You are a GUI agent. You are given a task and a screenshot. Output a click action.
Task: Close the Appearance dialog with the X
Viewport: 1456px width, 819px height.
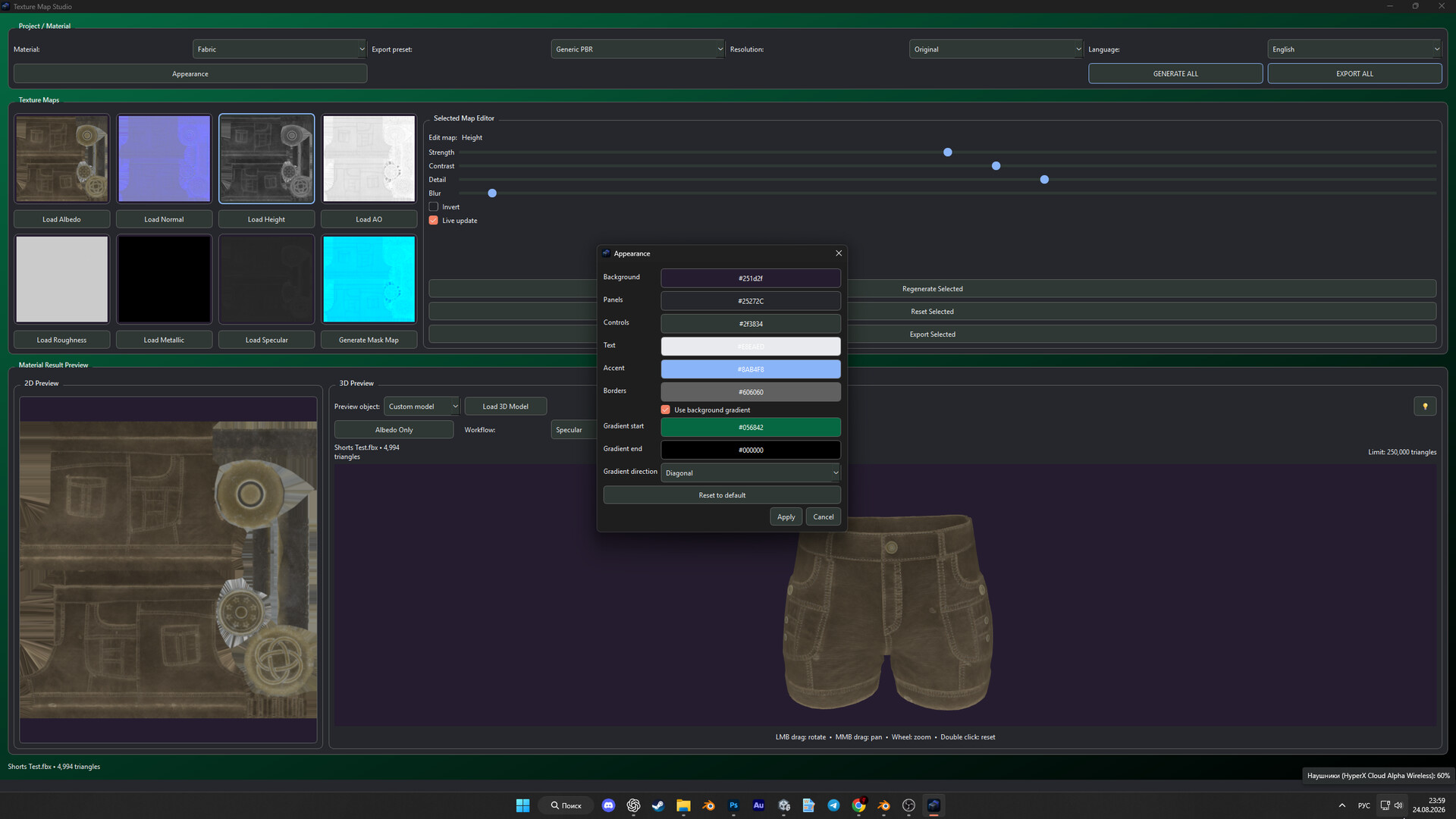point(839,253)
